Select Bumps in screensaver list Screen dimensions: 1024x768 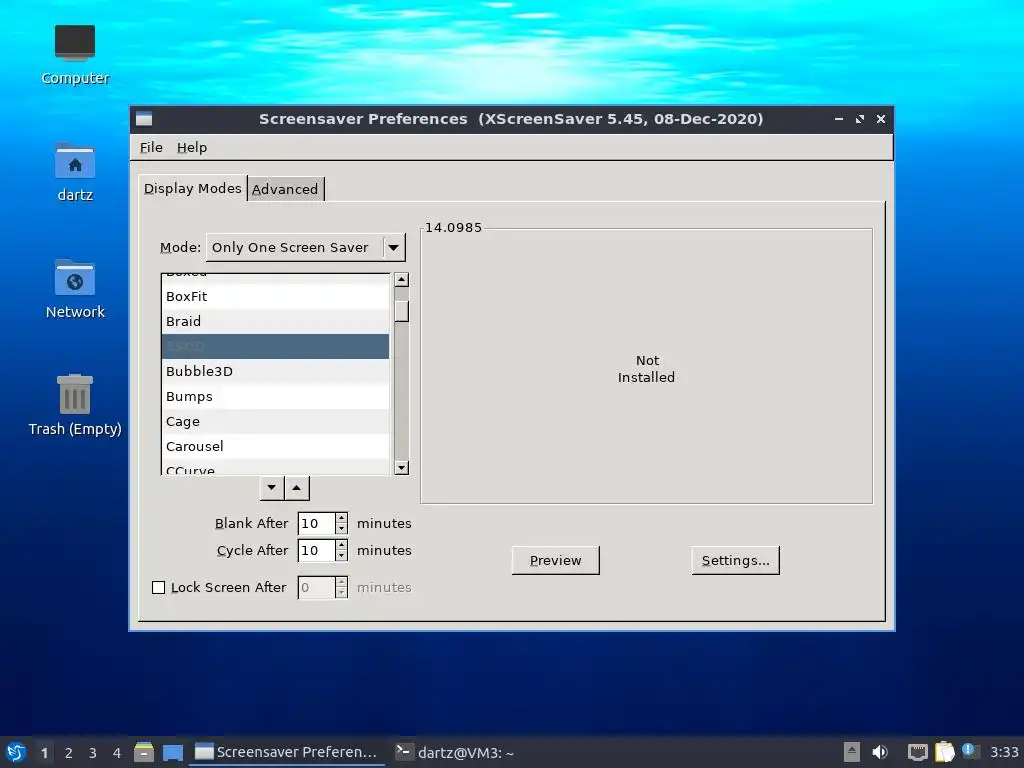[x=275, y=396]
